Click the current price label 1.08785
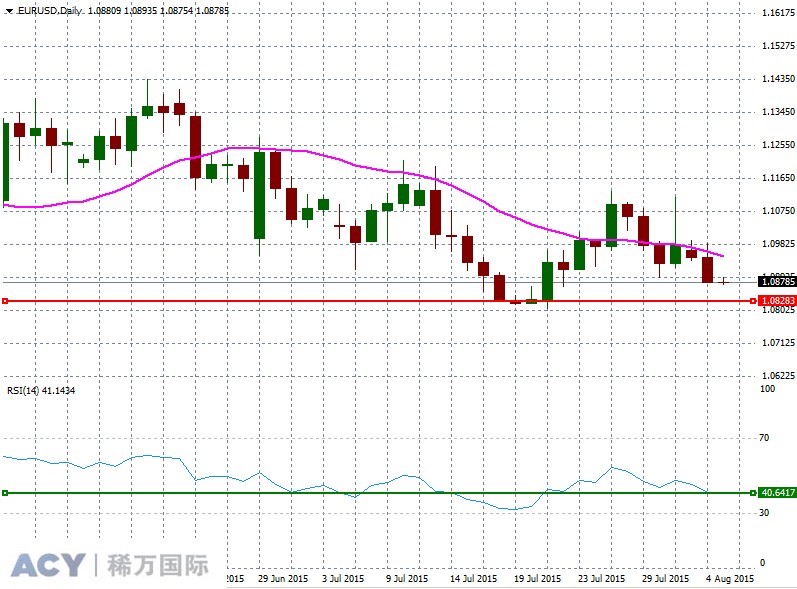 [777, 281]
